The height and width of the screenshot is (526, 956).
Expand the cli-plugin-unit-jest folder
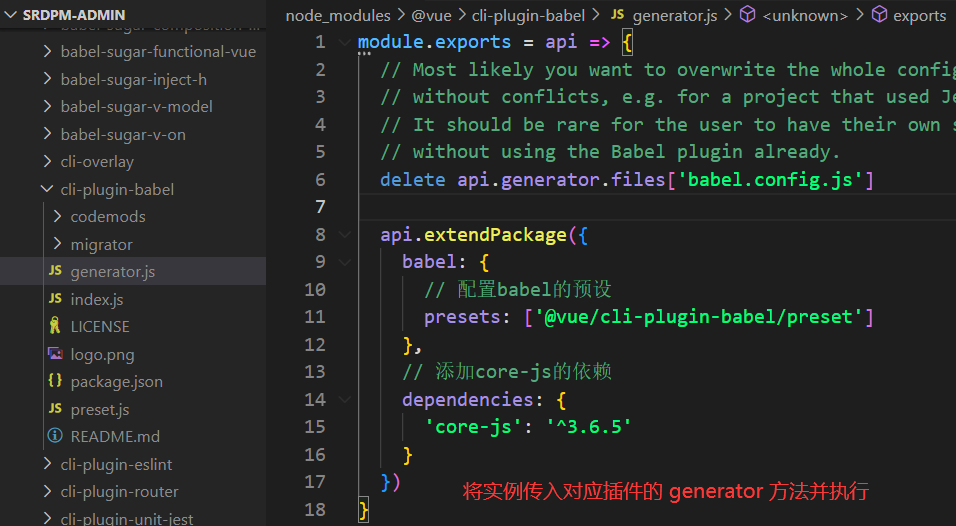pyautogui.click(x=48, y=518)
